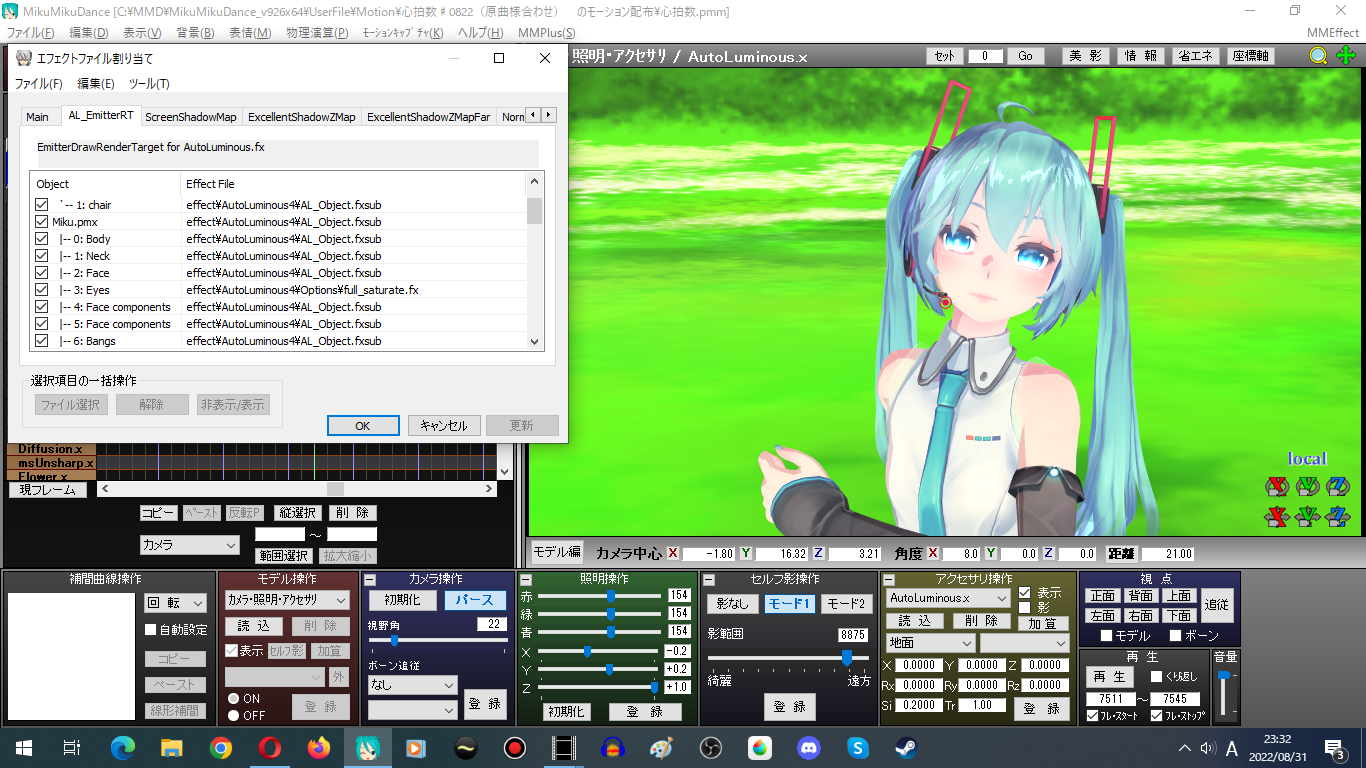Open the empty dropdown beside 地面
The image size is (1366, 768).
click(1025, 643)
